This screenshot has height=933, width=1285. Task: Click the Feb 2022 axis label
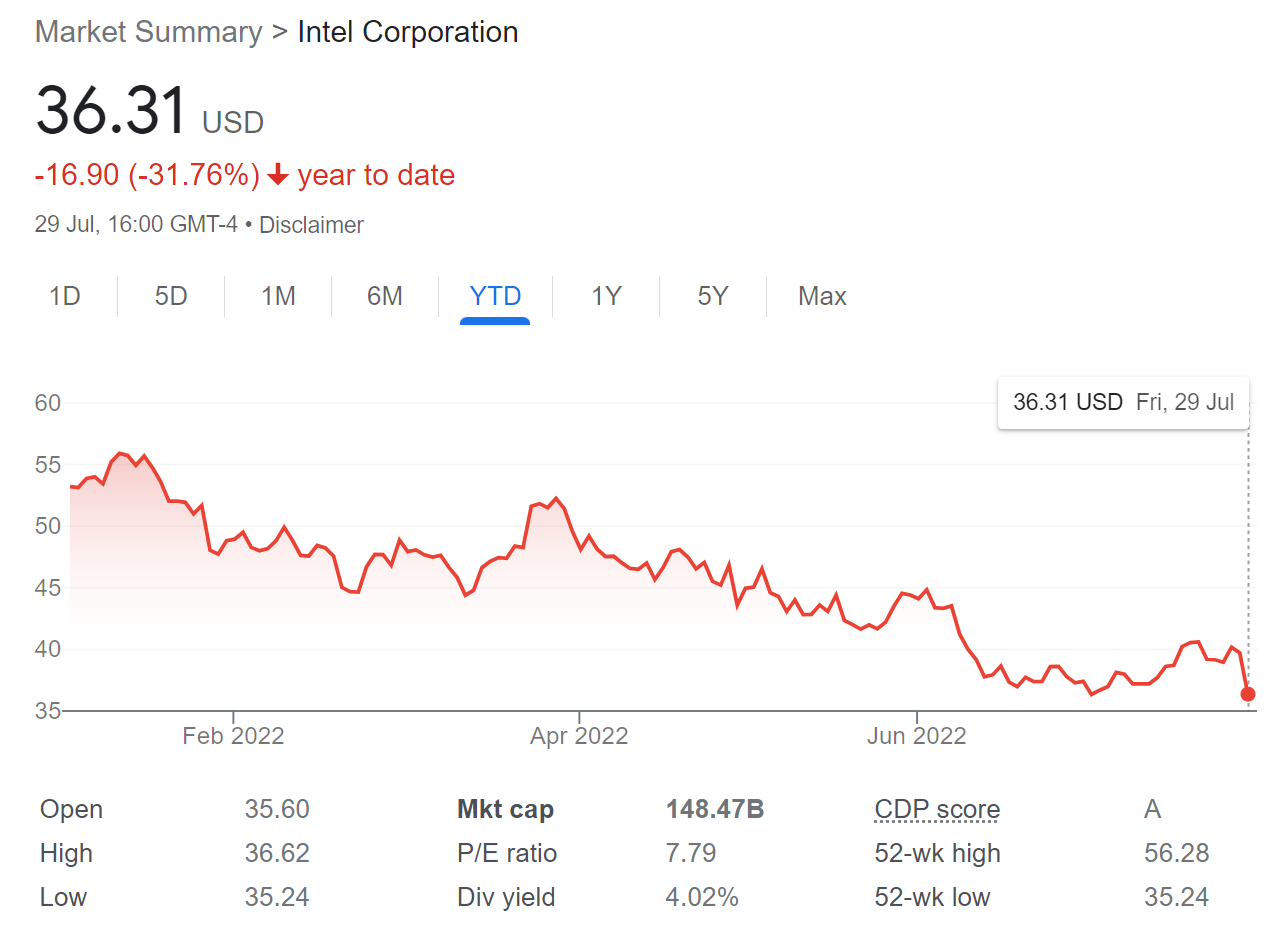coord(233,737)
